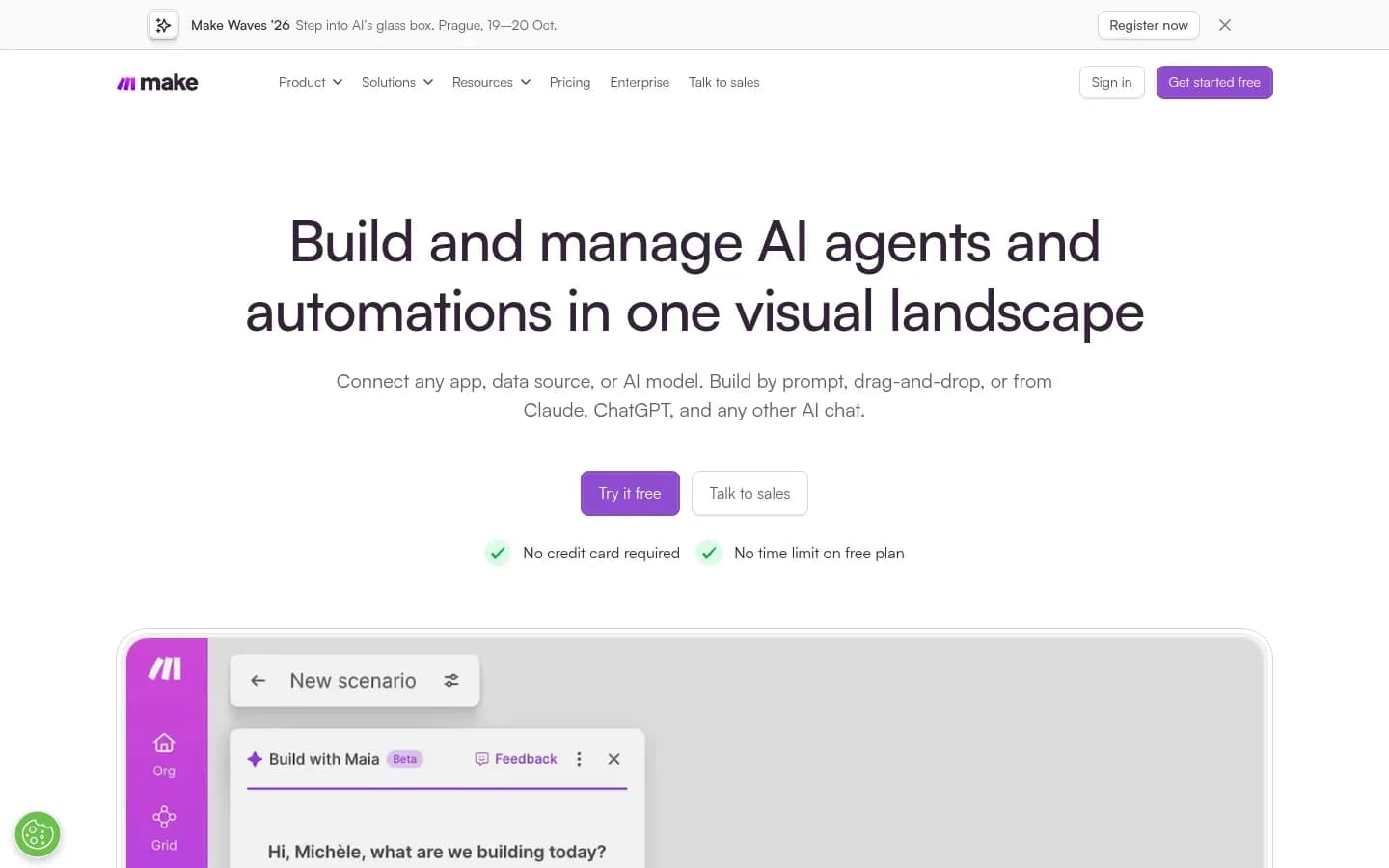Click the No credit card required checkmark

[498, 553]
